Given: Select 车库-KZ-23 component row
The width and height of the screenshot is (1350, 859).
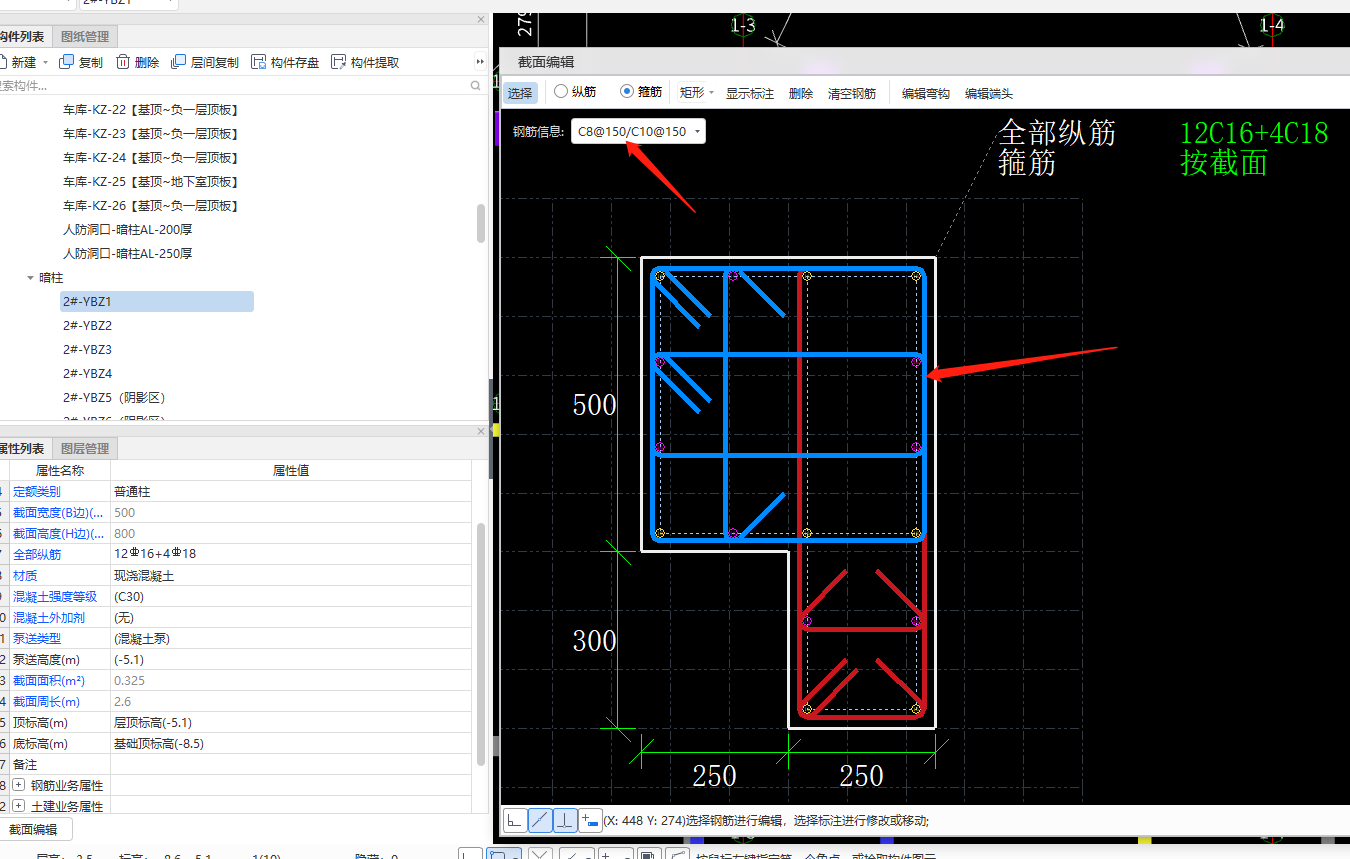Looking at the screenshot, I should (x=150, y=133).
